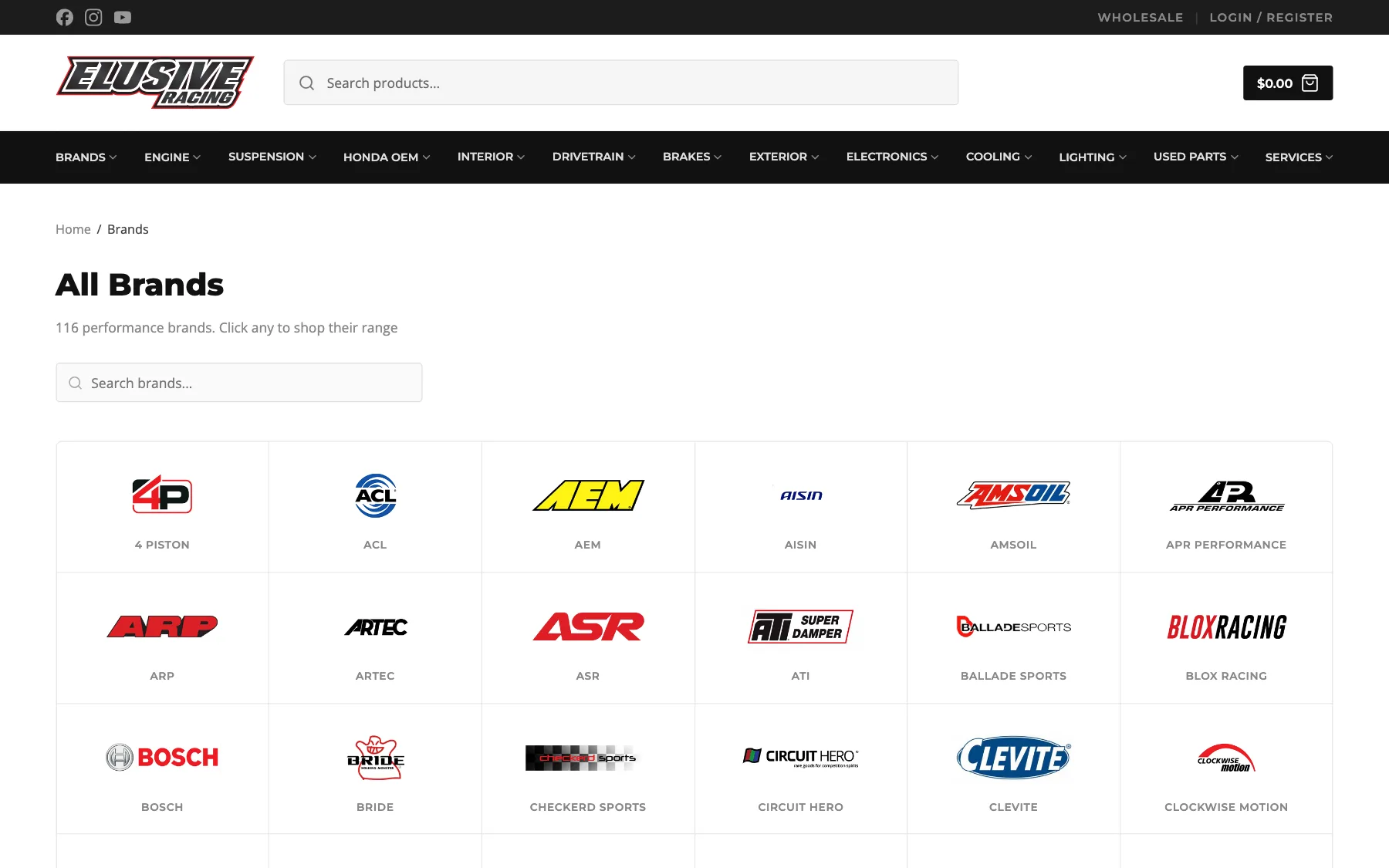Focus the Search products input field

621,83
